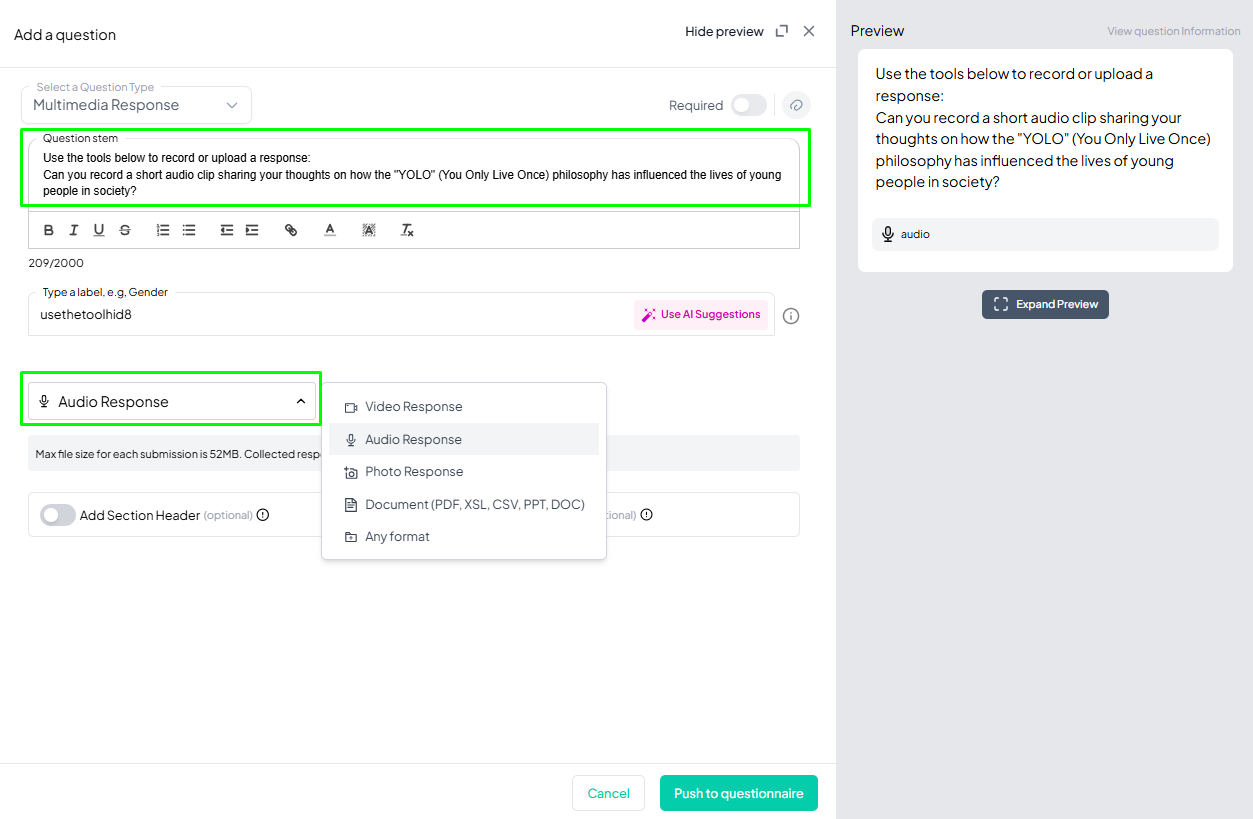Insert a bulleted list

(189, 230)
